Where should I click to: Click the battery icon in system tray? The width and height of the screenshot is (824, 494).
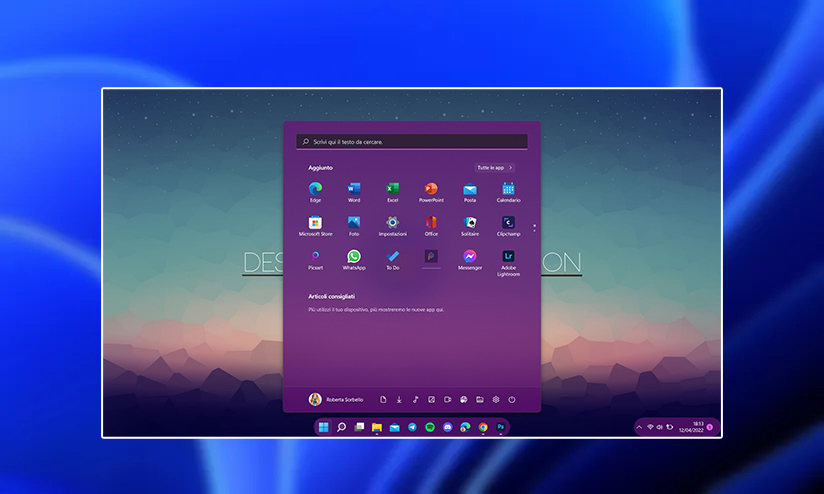[x=670, y=427]
